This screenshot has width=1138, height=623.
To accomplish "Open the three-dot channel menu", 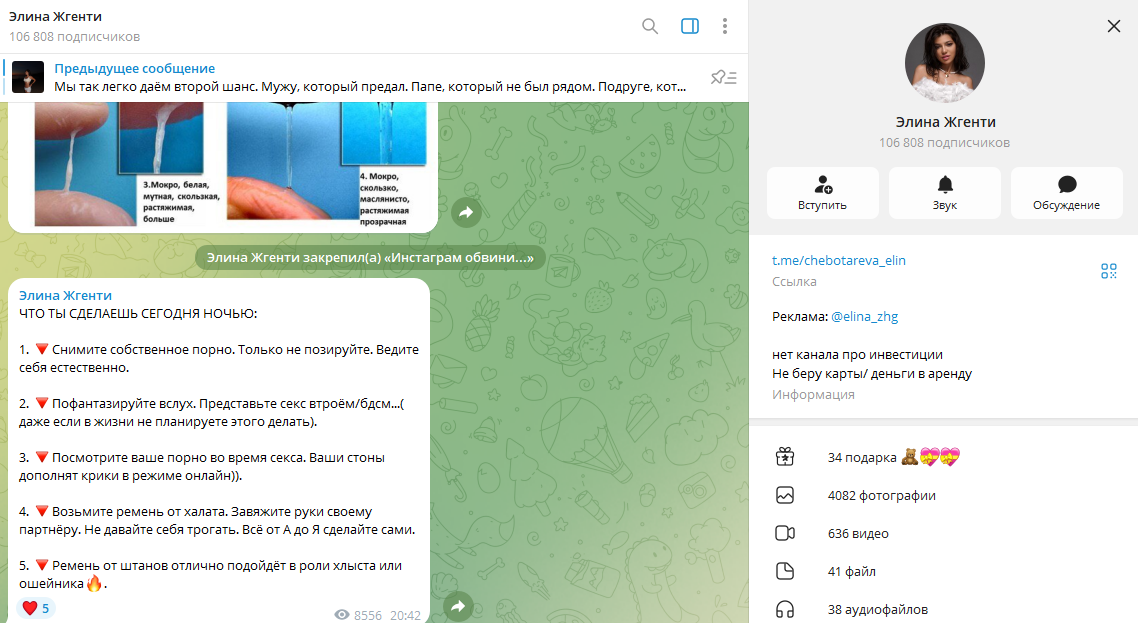I will click(x=725, y=26).
